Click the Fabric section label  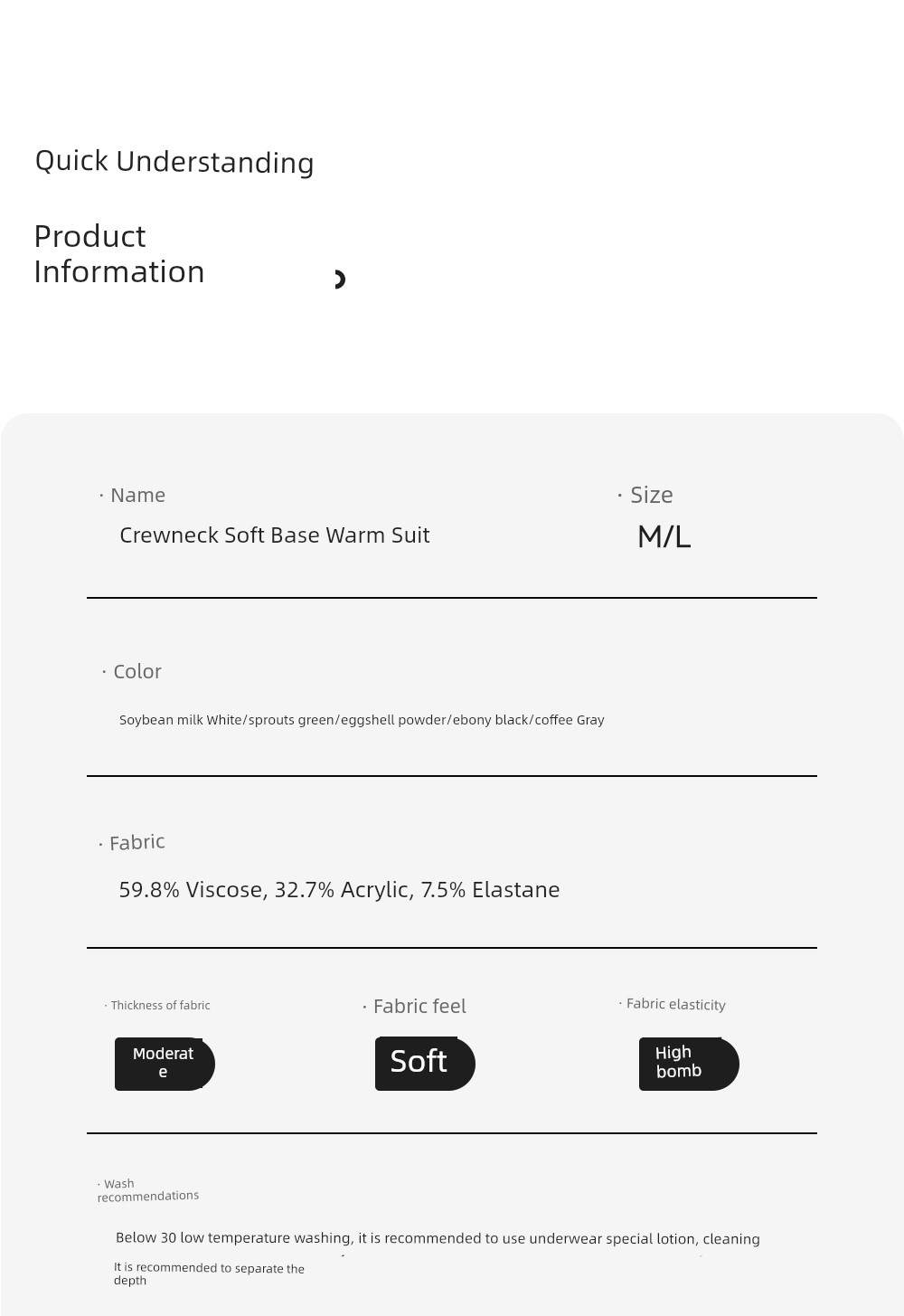click(x=132, y=842)
